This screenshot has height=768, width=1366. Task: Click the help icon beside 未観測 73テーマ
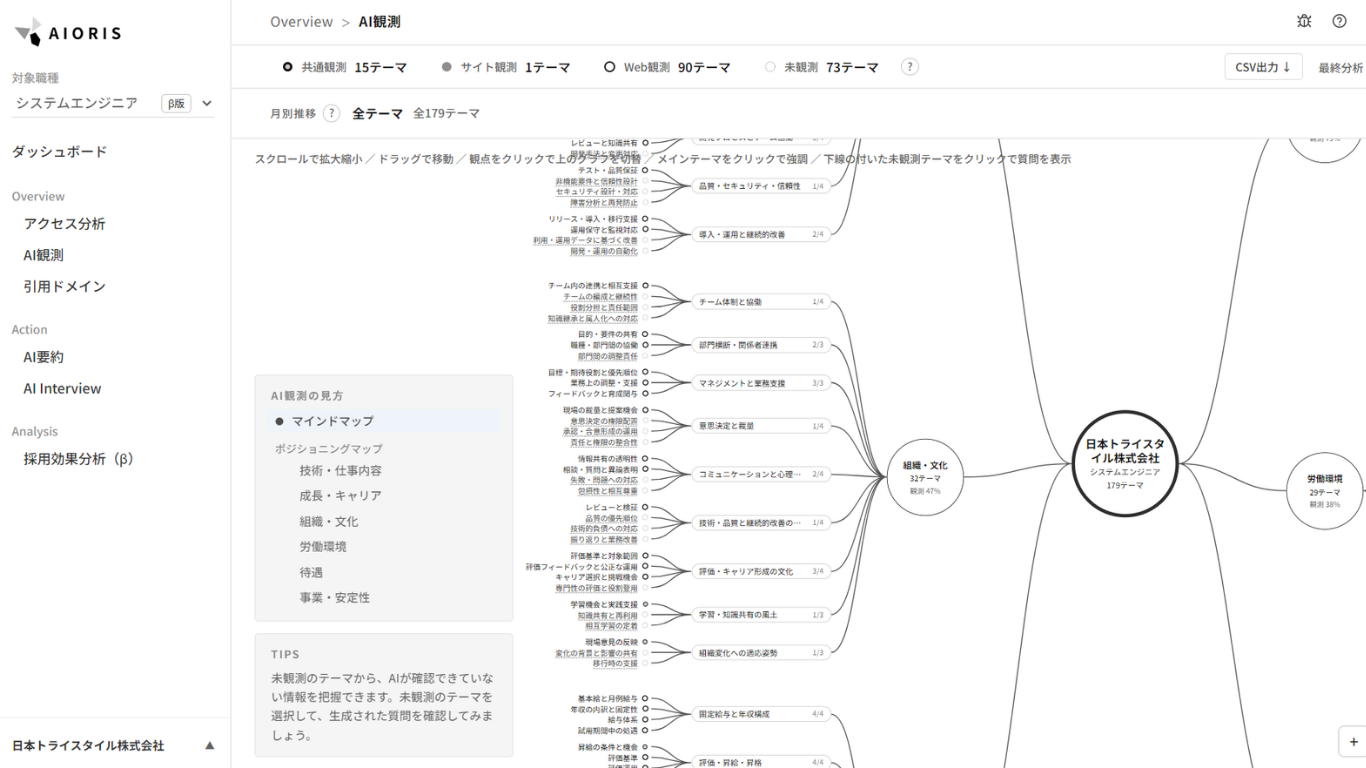point(909,67)
